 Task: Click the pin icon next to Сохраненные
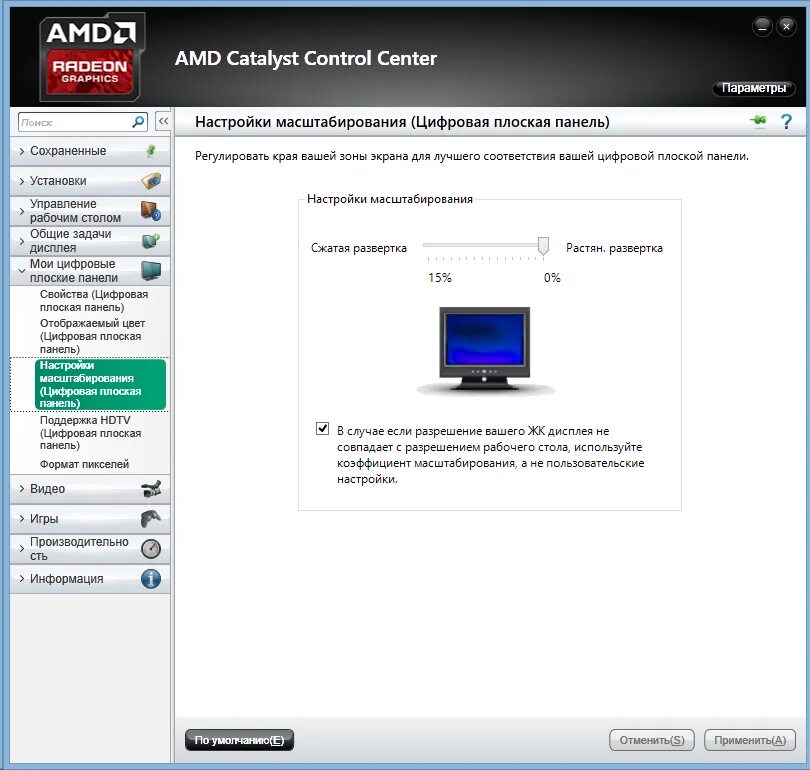click(x=151, y=151)
